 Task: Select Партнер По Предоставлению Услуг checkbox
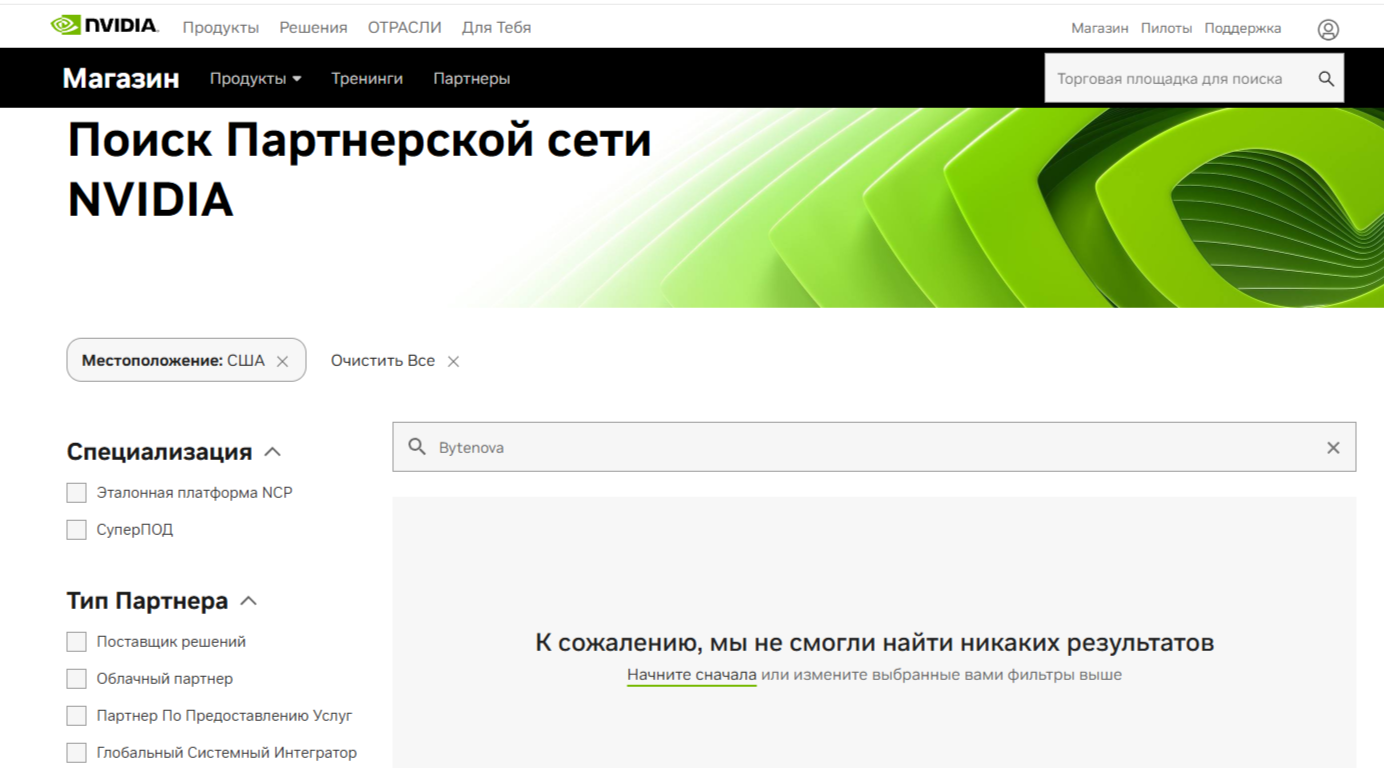[x=76, y=716]
